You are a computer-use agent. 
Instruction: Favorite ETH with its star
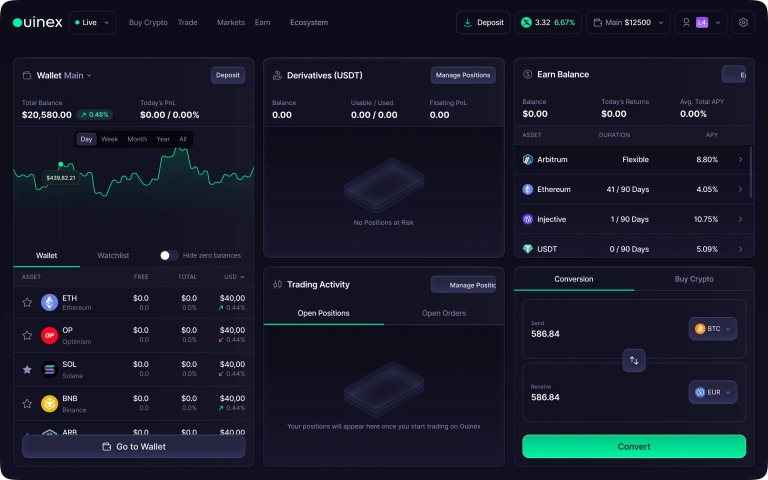tap(27, 302)
